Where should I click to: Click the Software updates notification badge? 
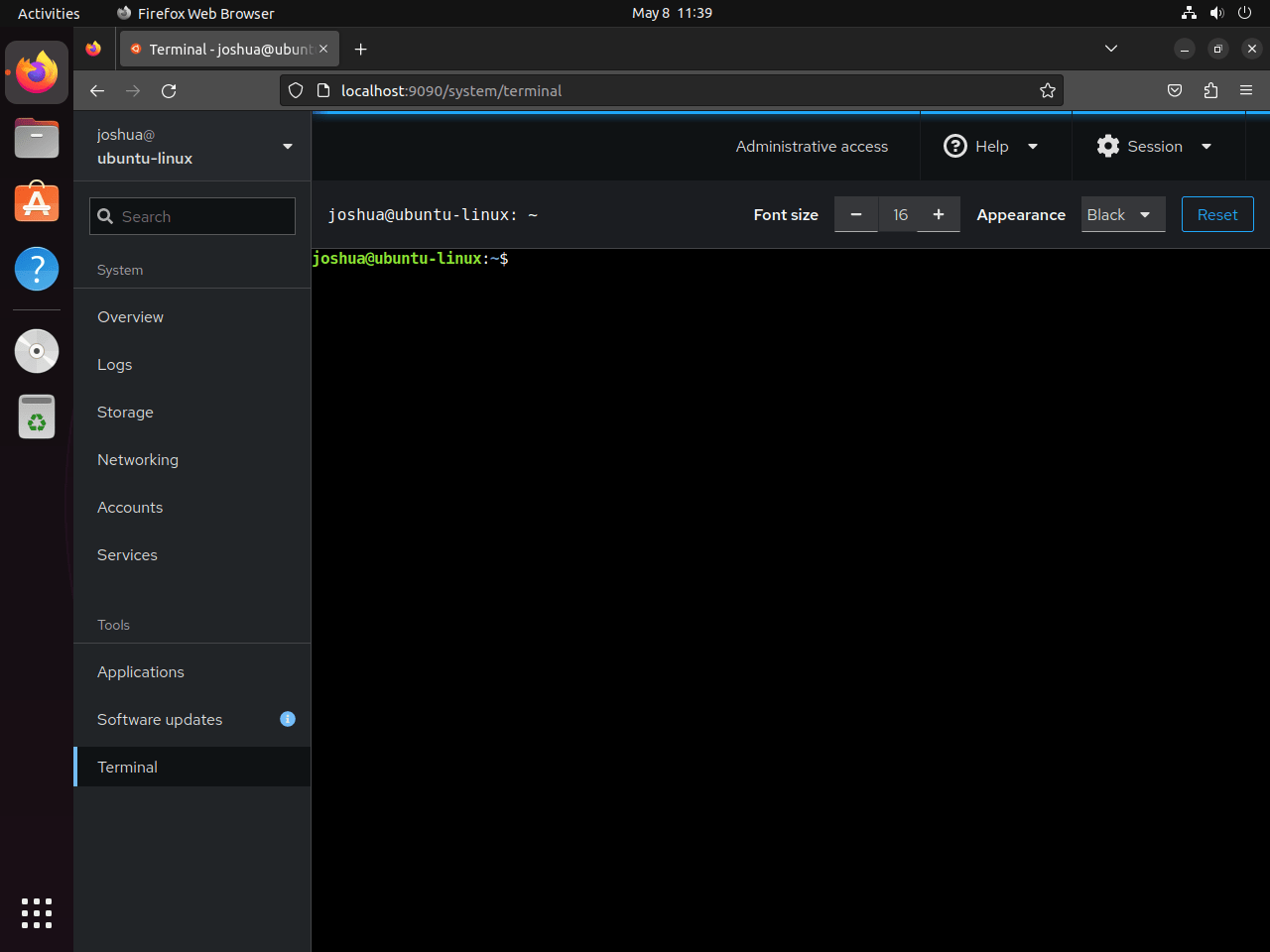pyautogui.click(x=288, y=719)
